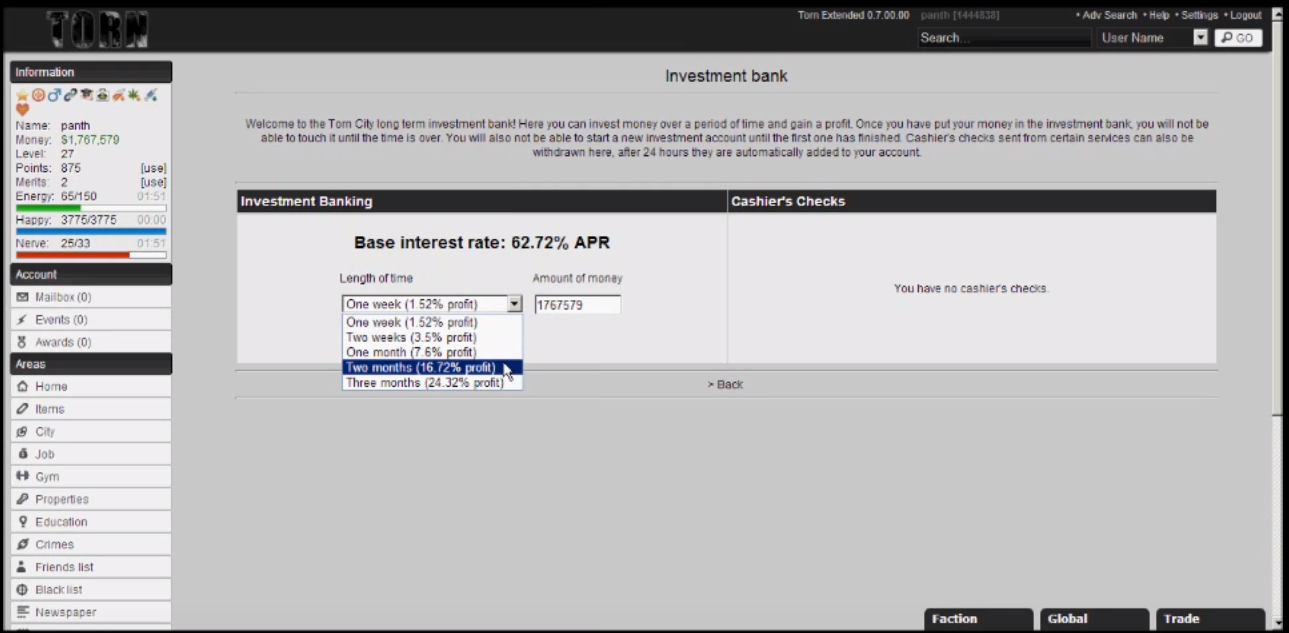Open the Properties area
Screen dimensions: 1289x633
coord(61,499)
